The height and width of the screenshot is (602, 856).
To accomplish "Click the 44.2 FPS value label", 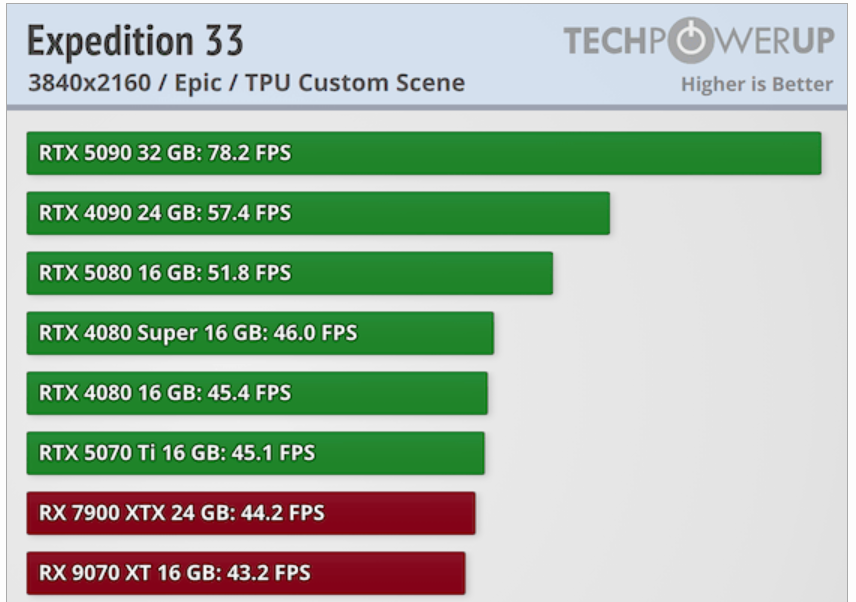I will coord(283,513).
